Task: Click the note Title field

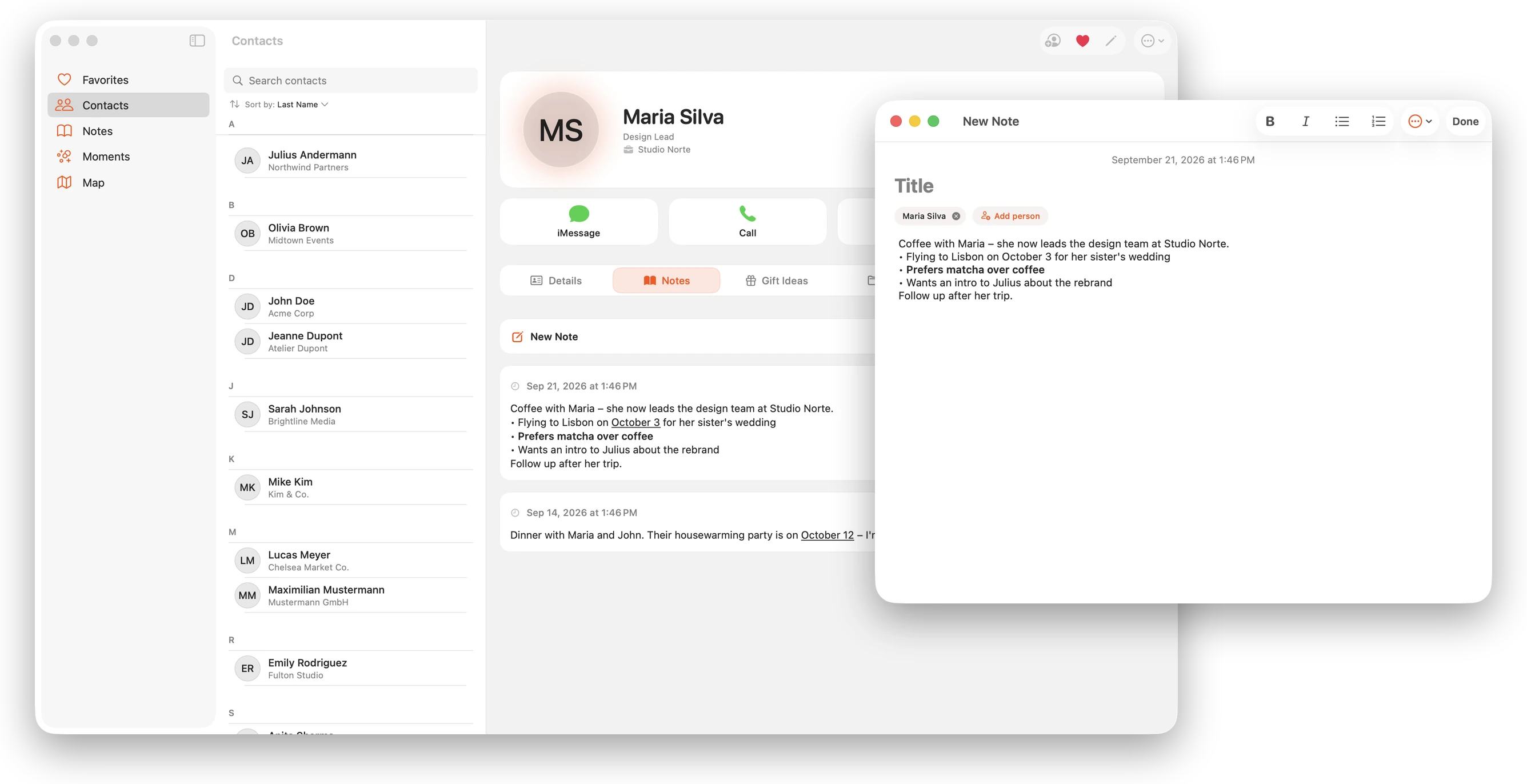Action: [x=914, y=186]
